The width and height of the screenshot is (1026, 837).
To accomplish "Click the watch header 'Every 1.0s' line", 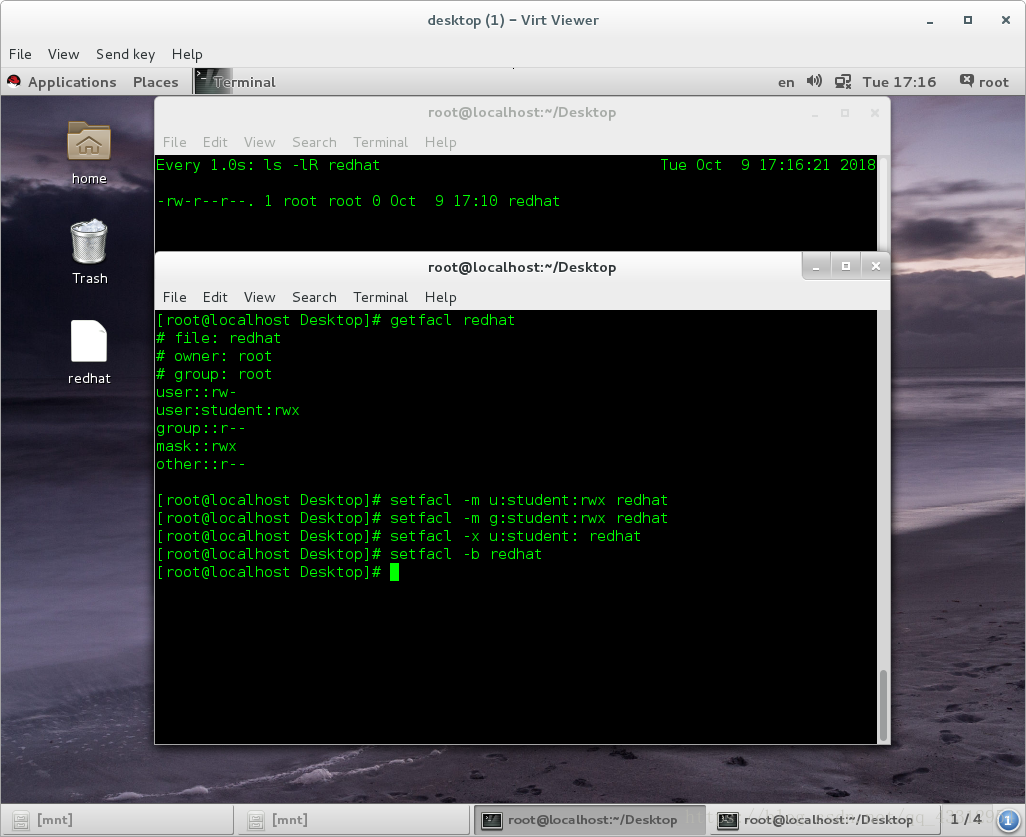I will click(268, 165).
